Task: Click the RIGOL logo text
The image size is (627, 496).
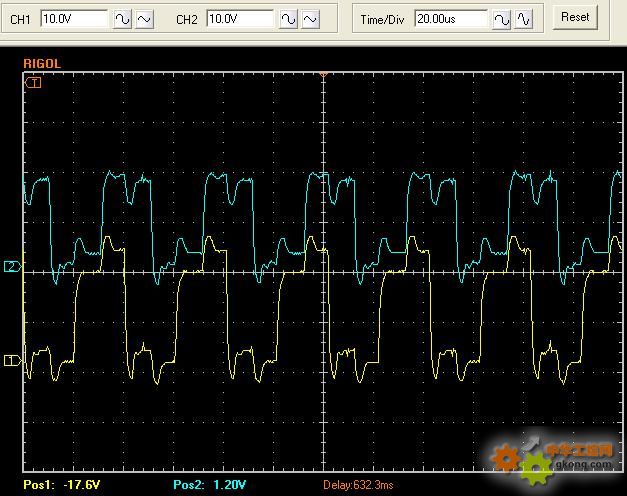Action: [42, 64]
